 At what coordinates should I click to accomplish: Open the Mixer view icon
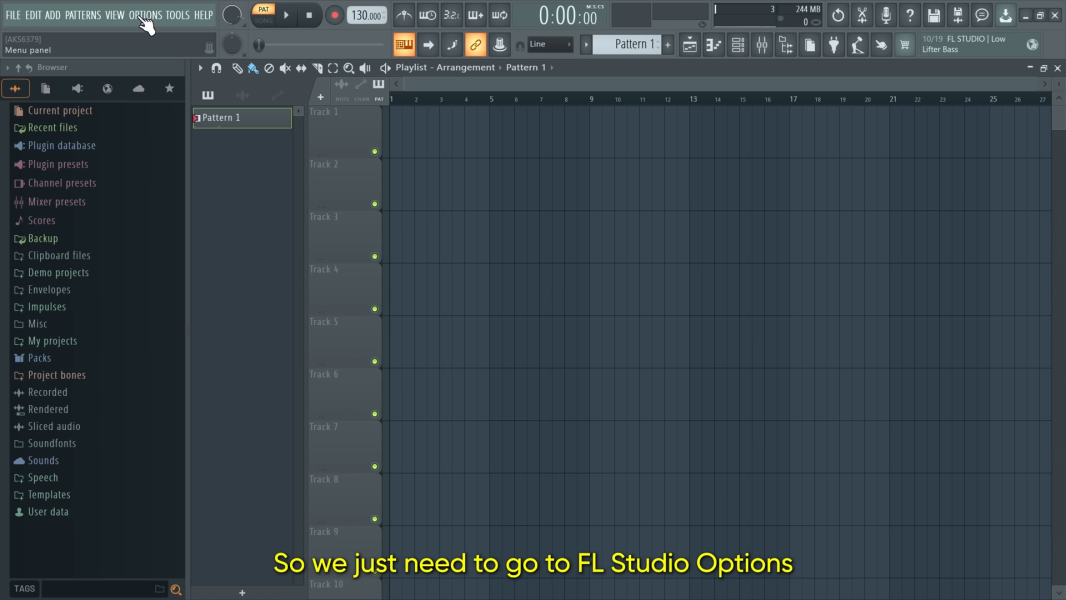[761, 45]
